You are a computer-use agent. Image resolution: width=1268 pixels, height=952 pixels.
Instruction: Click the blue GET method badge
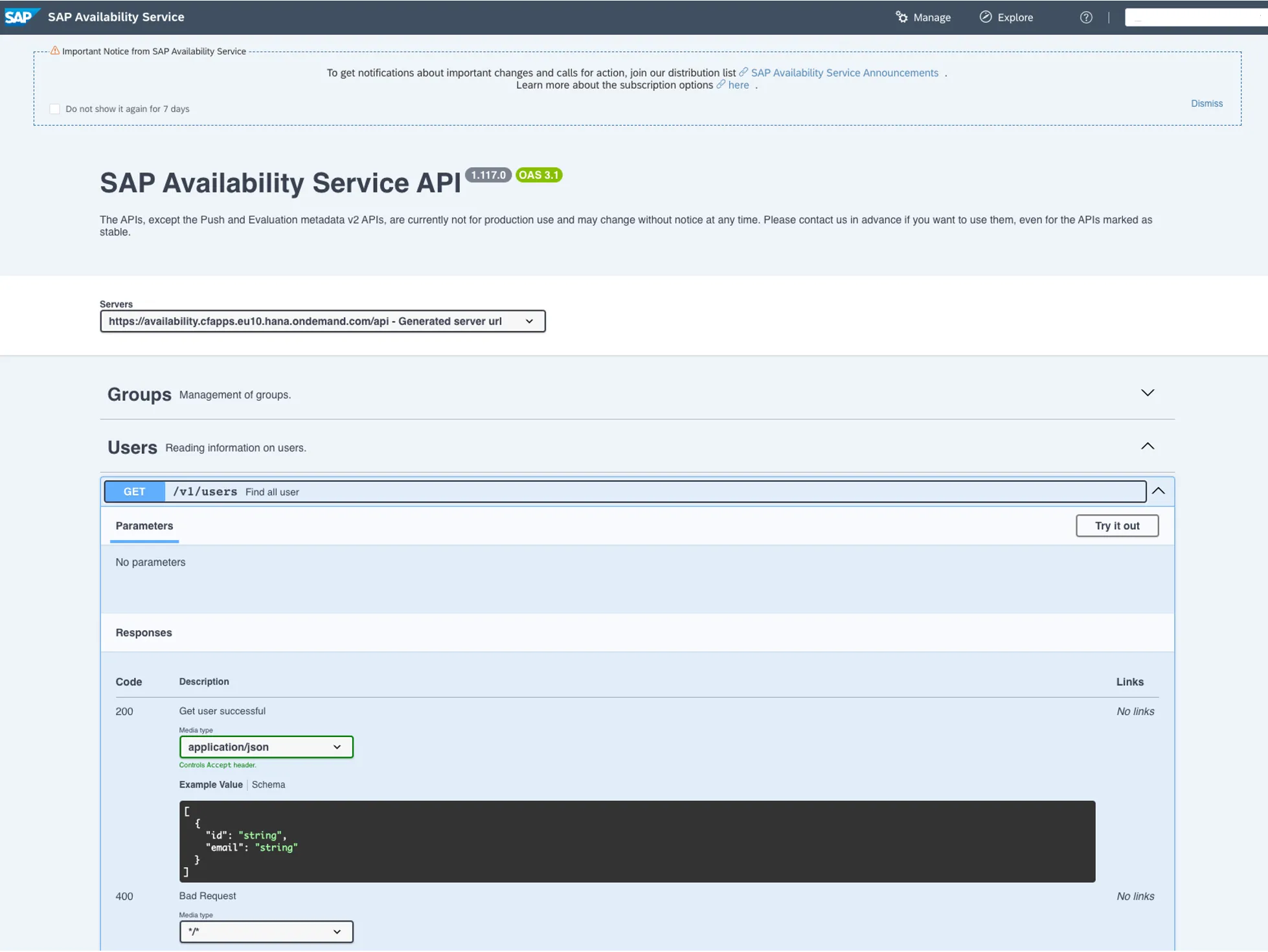pos(134,492)
